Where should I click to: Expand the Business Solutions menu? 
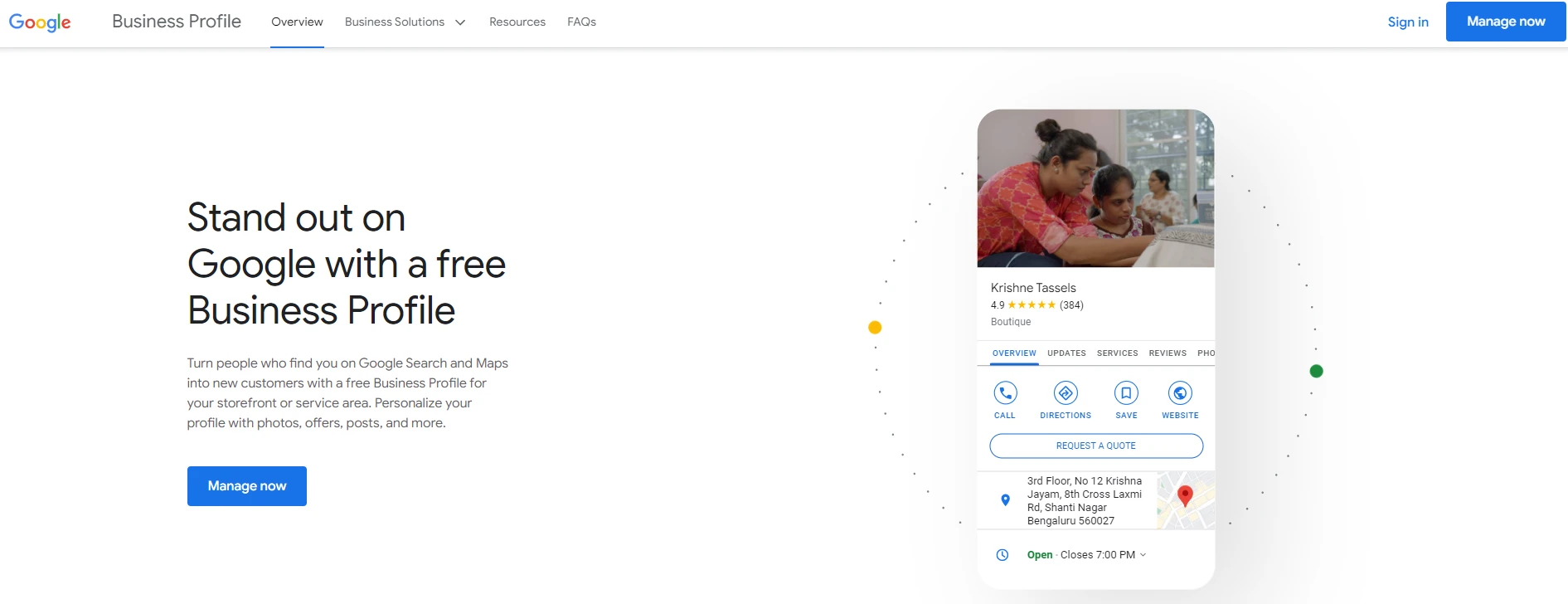(x=405, y=22)
